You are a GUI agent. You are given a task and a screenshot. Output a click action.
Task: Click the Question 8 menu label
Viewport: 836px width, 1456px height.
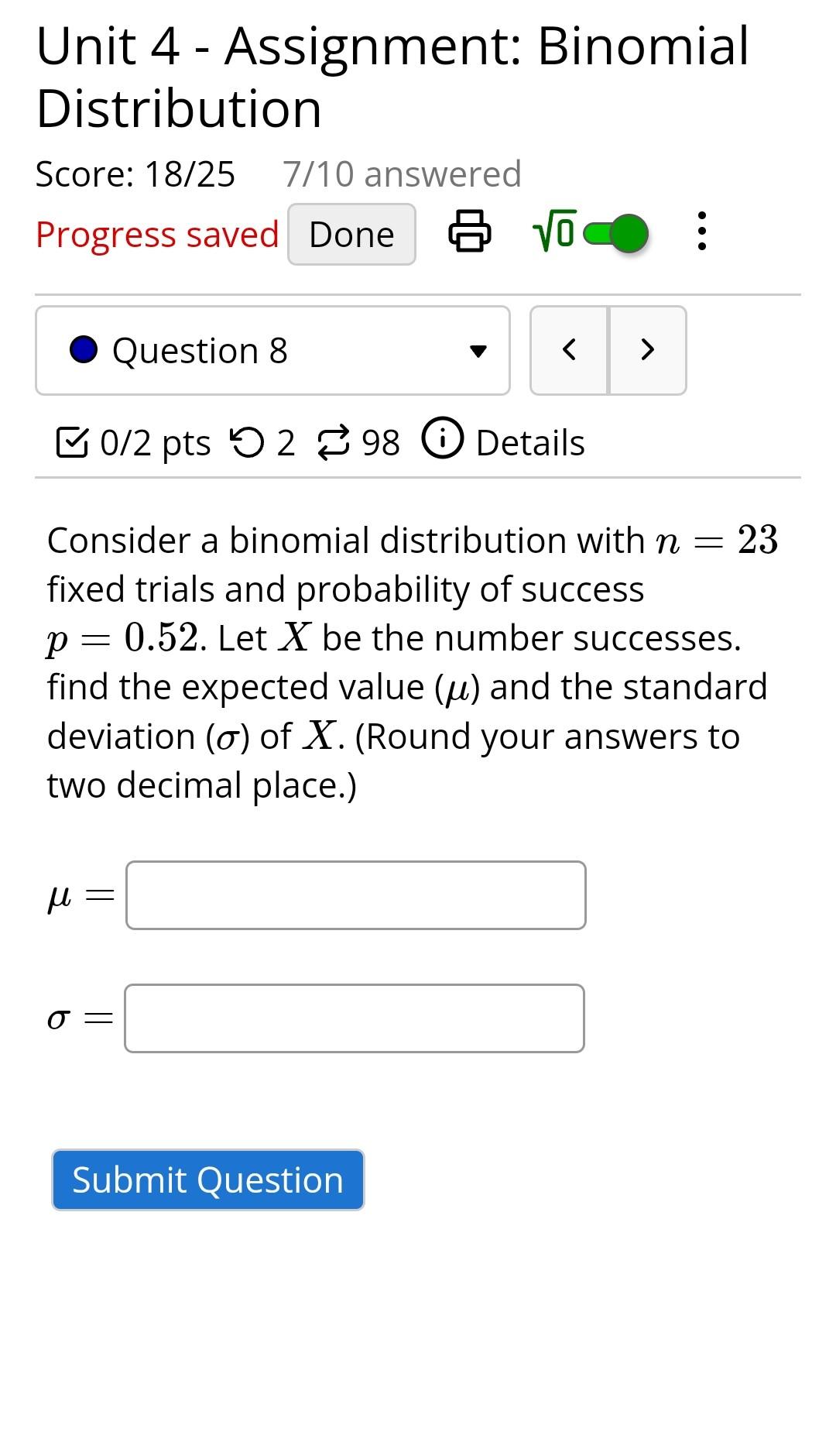click(200, 349)
